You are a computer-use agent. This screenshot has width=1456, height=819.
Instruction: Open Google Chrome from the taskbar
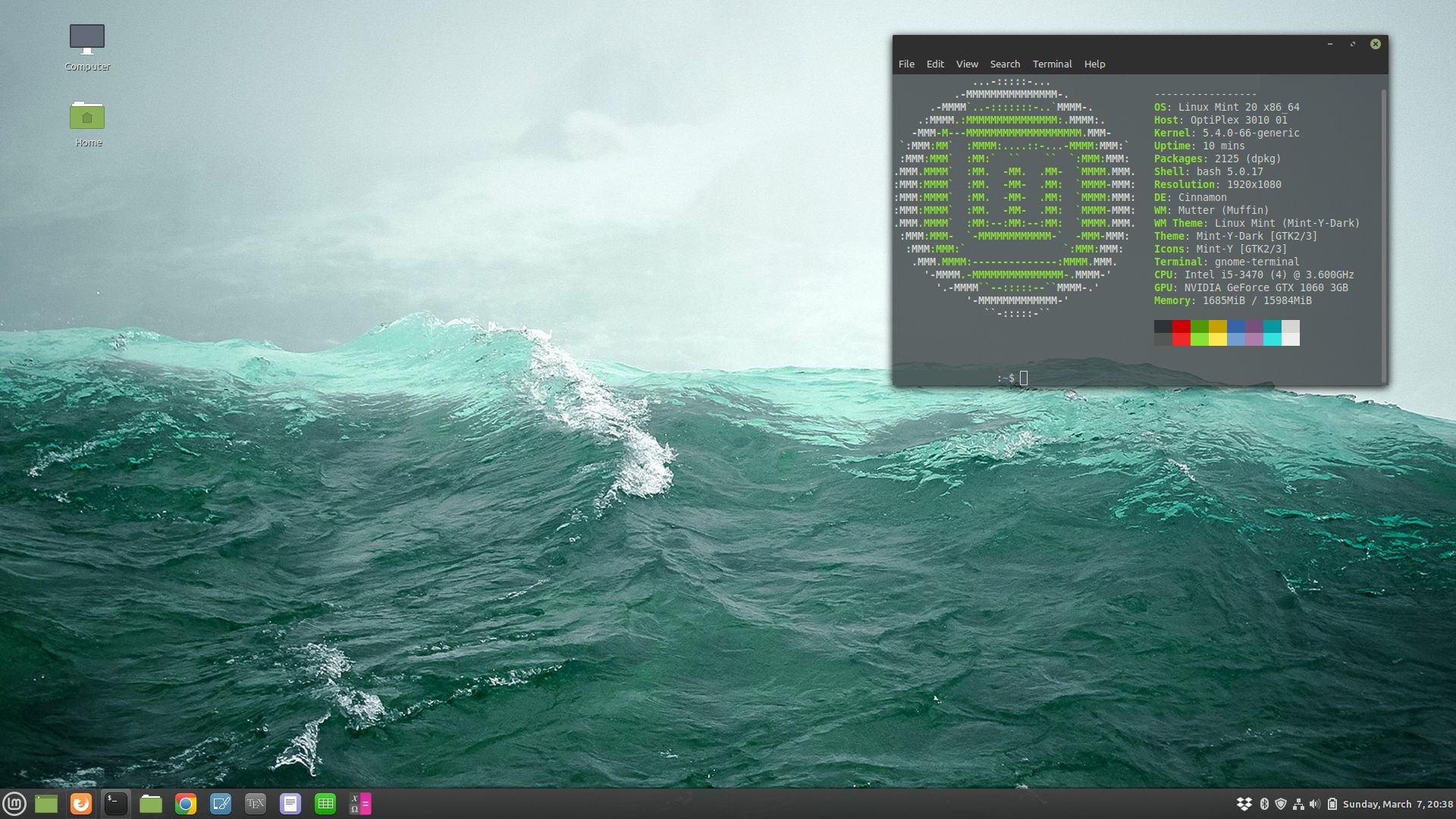186,804
